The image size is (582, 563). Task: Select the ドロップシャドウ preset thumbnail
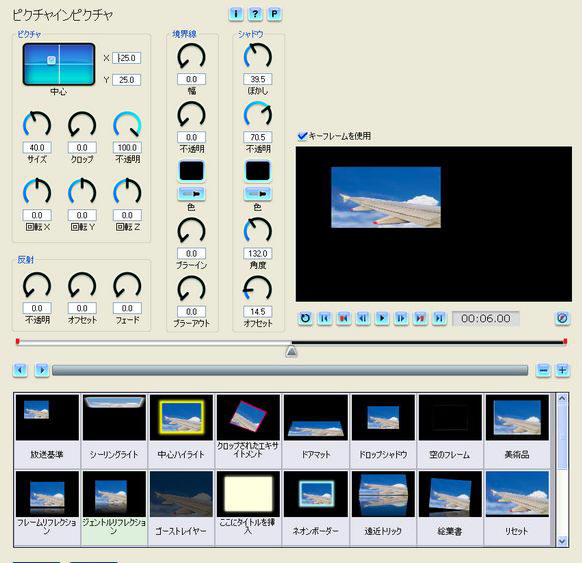coord(383,418)
